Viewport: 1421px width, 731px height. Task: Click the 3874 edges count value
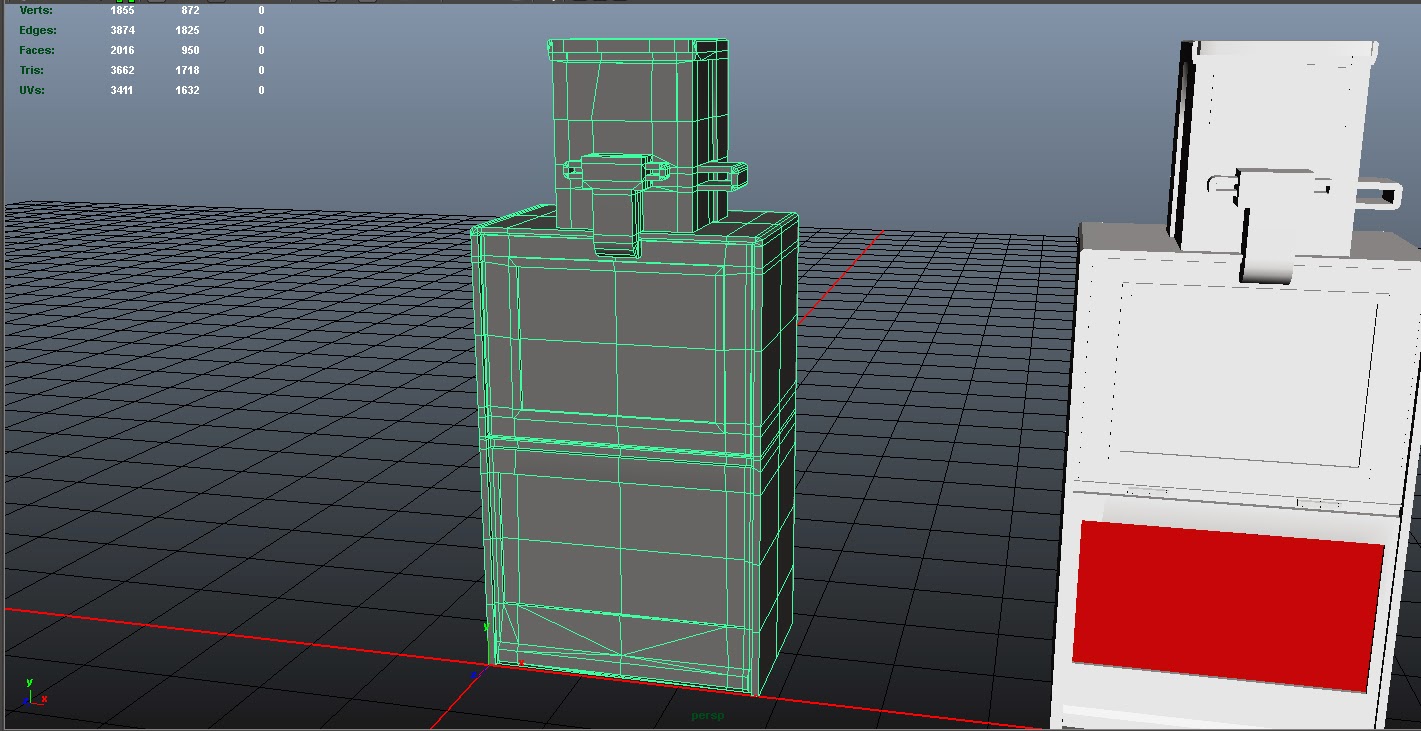tap(122, 30)
